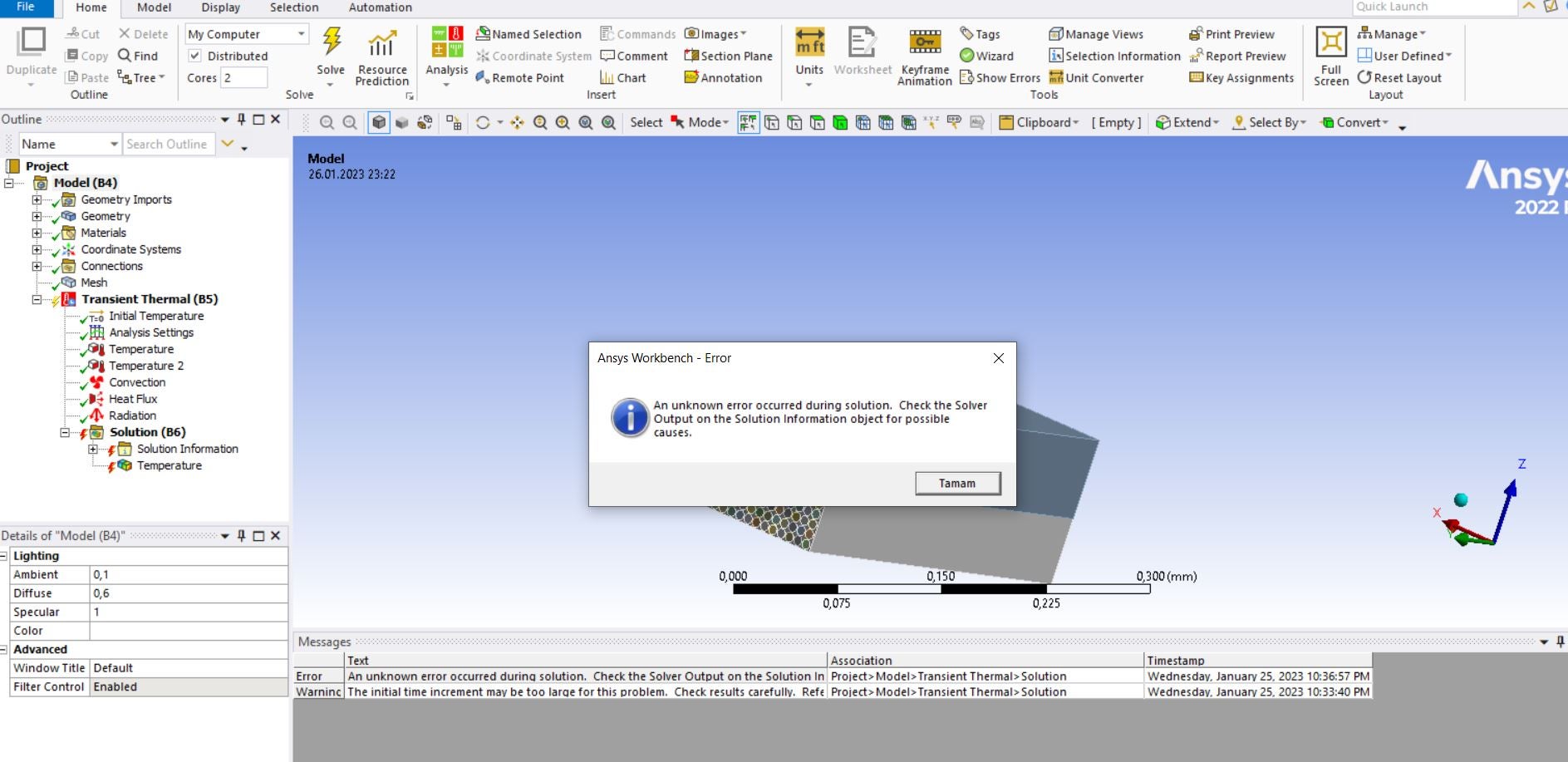This screenshot has height=762, width=1568.
Task: Click Report Preview
Action: click(x=1237, y=56)
